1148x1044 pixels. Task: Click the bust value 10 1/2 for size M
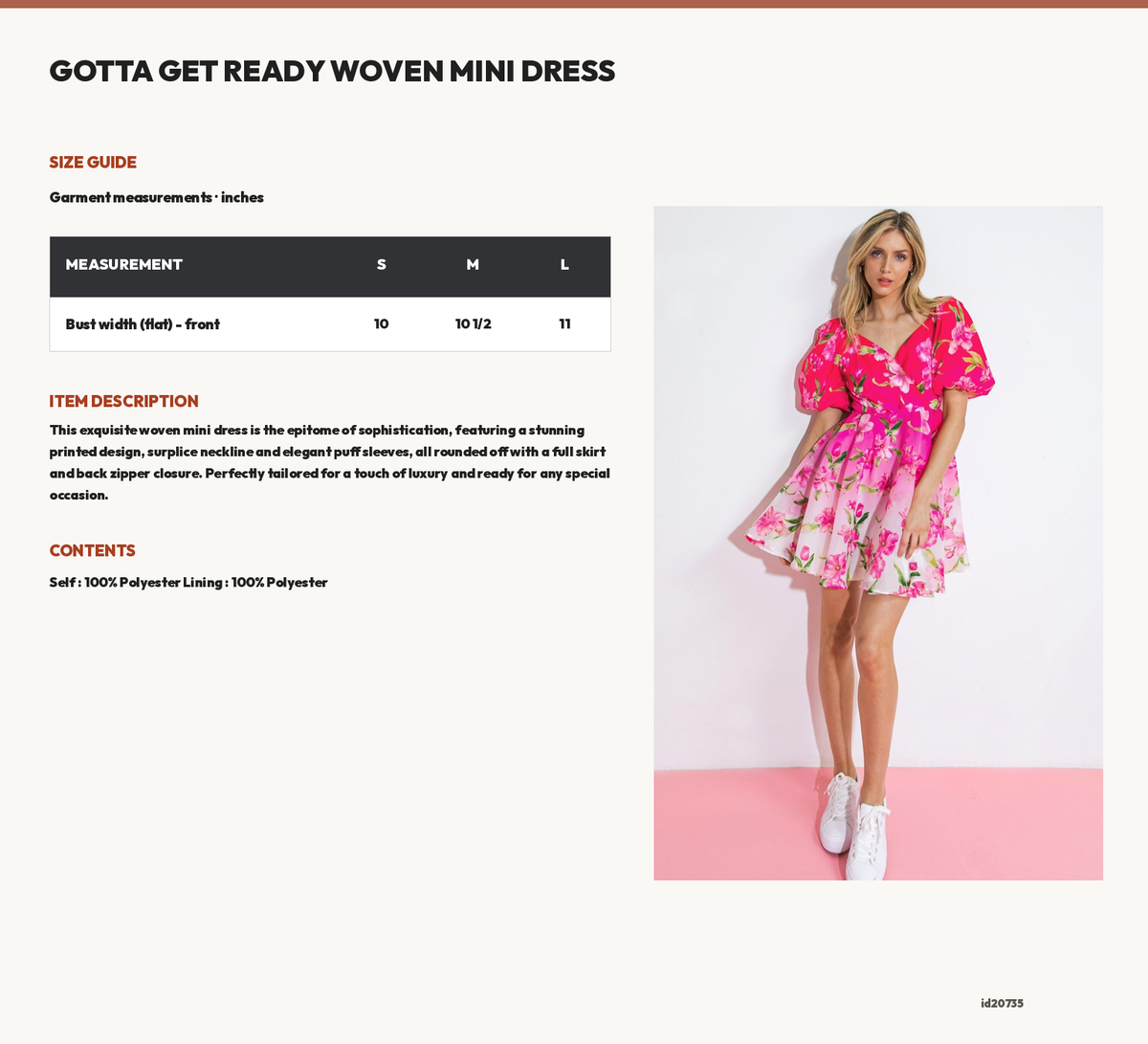tap(473, 324)
